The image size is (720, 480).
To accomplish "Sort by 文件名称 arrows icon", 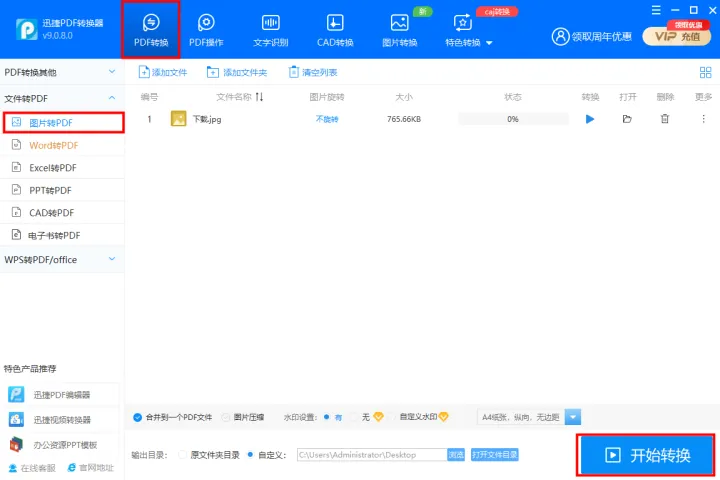I will pos(259,97).
